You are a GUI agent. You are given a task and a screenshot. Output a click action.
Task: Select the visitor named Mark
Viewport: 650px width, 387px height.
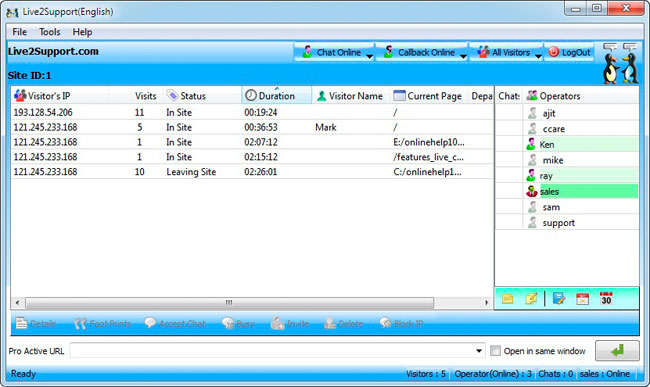(x=252, y=127)
